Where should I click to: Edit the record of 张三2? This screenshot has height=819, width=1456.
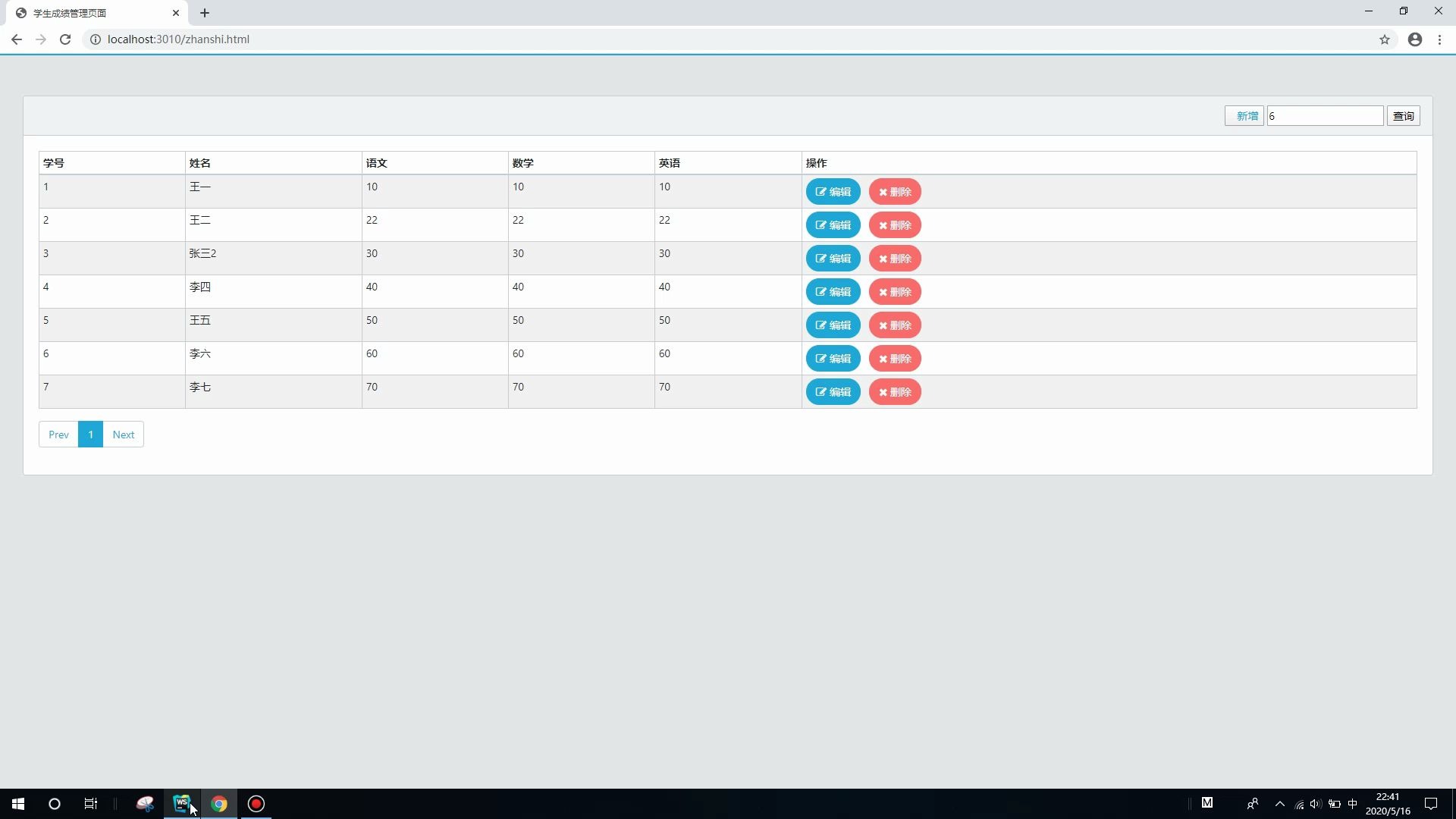833,259
